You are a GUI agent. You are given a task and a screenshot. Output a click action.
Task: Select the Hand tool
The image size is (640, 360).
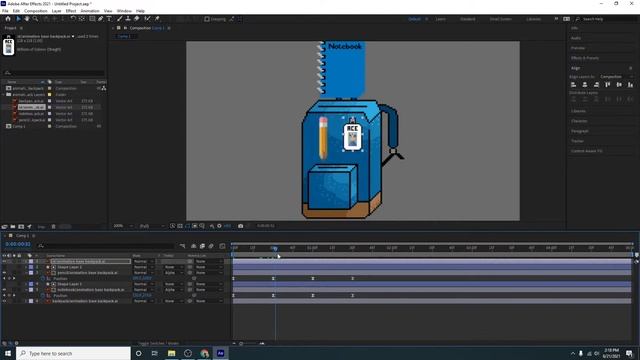pyautogui.click(x=27, y=19)
